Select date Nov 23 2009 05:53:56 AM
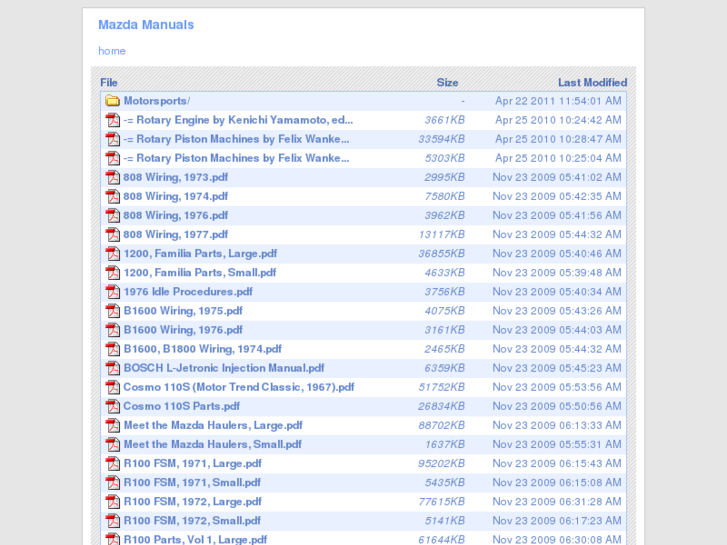 coord(557,387)
